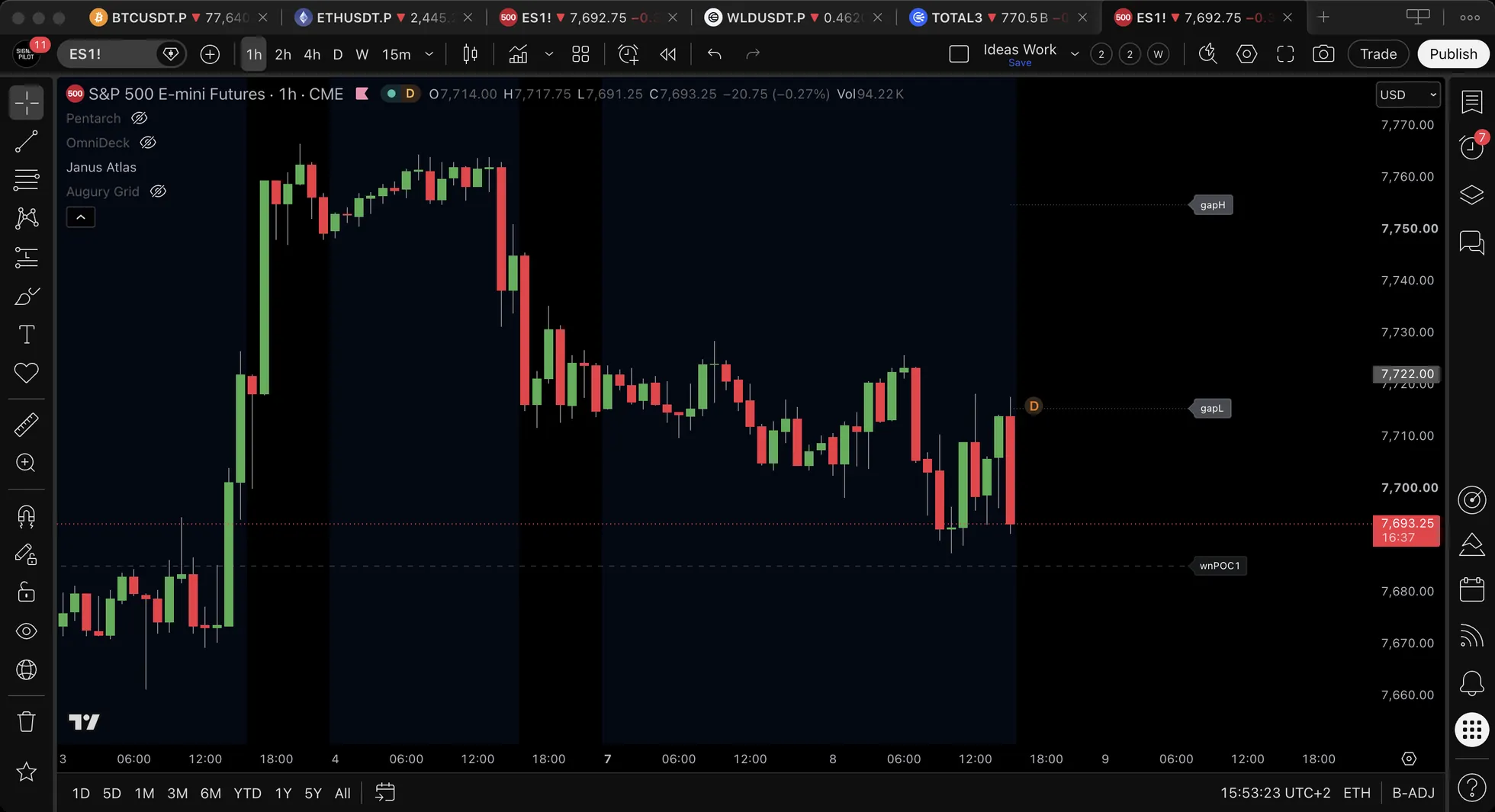Open the notifications bell
The image size is (1495, 812).
(x=1471, y=683)
